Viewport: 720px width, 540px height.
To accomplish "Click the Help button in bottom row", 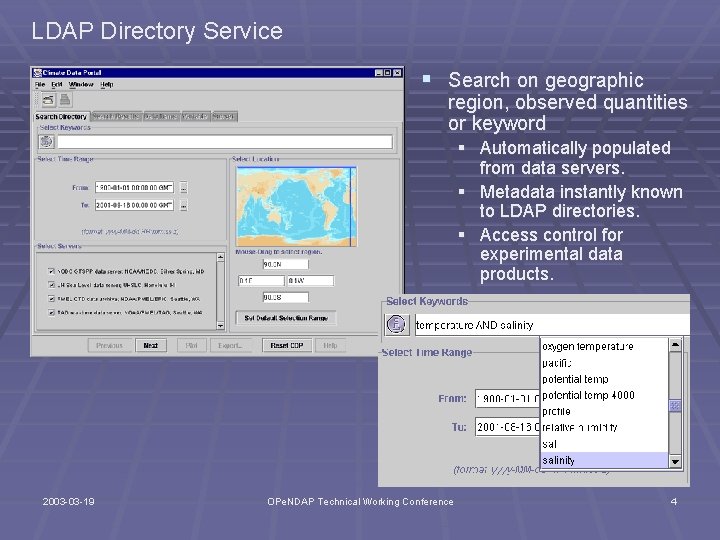I will (330, 345).
